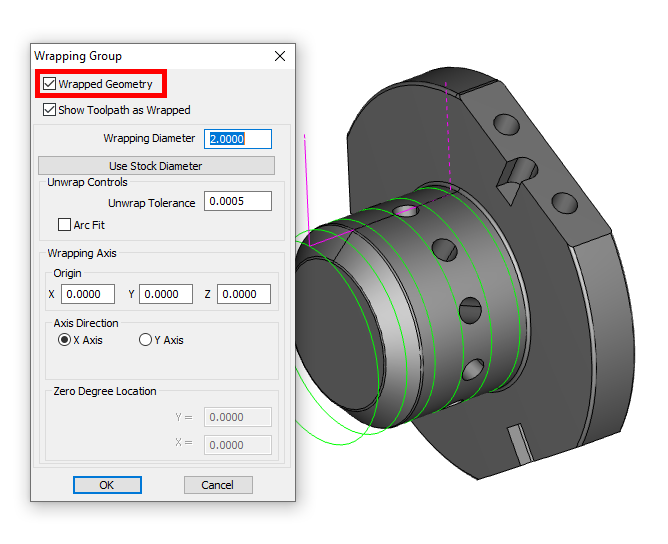668x544 pixels.
Task: Select the Y Axis radio button
Action: click(x=145, y=340)
